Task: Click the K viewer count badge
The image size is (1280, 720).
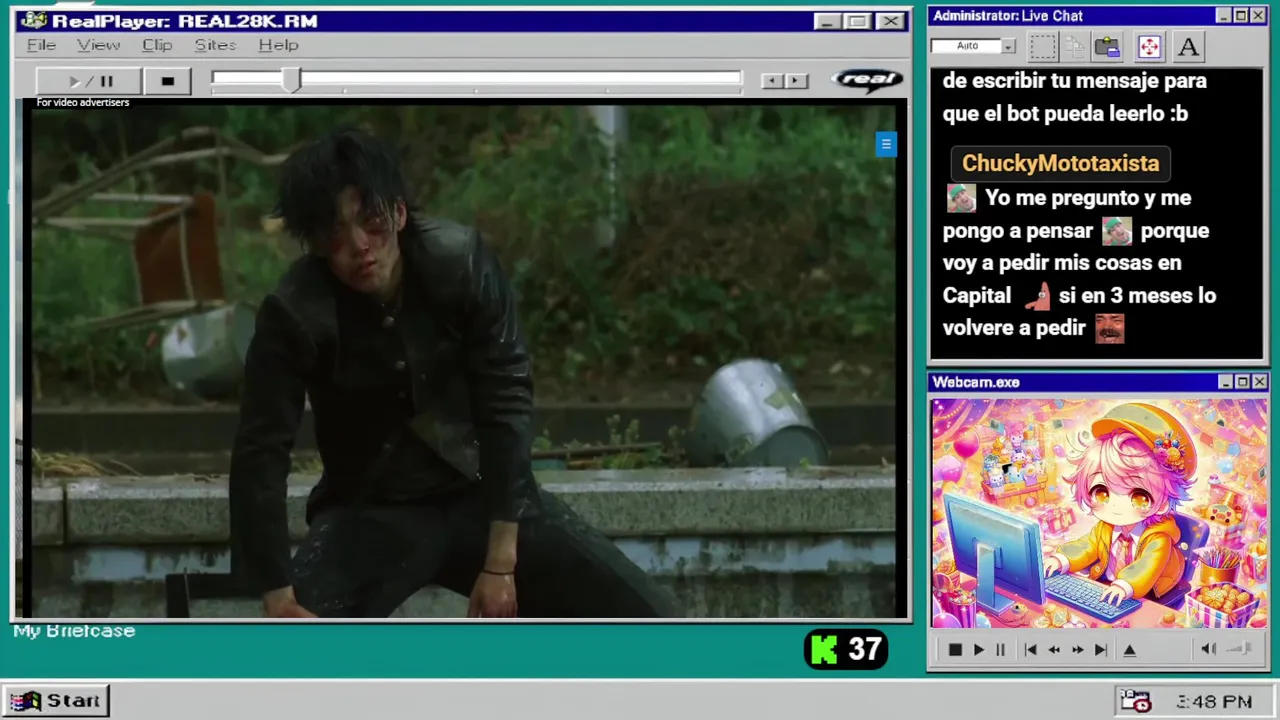Action: click(846, 650)
